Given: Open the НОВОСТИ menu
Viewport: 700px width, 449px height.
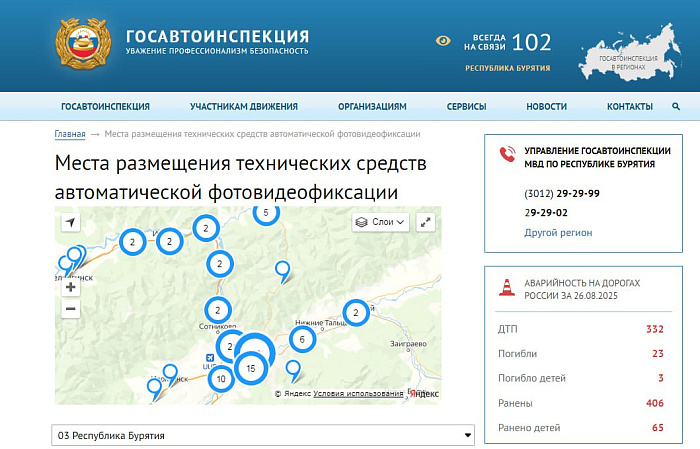Looking at the screenshot, I should coord(546,107).
